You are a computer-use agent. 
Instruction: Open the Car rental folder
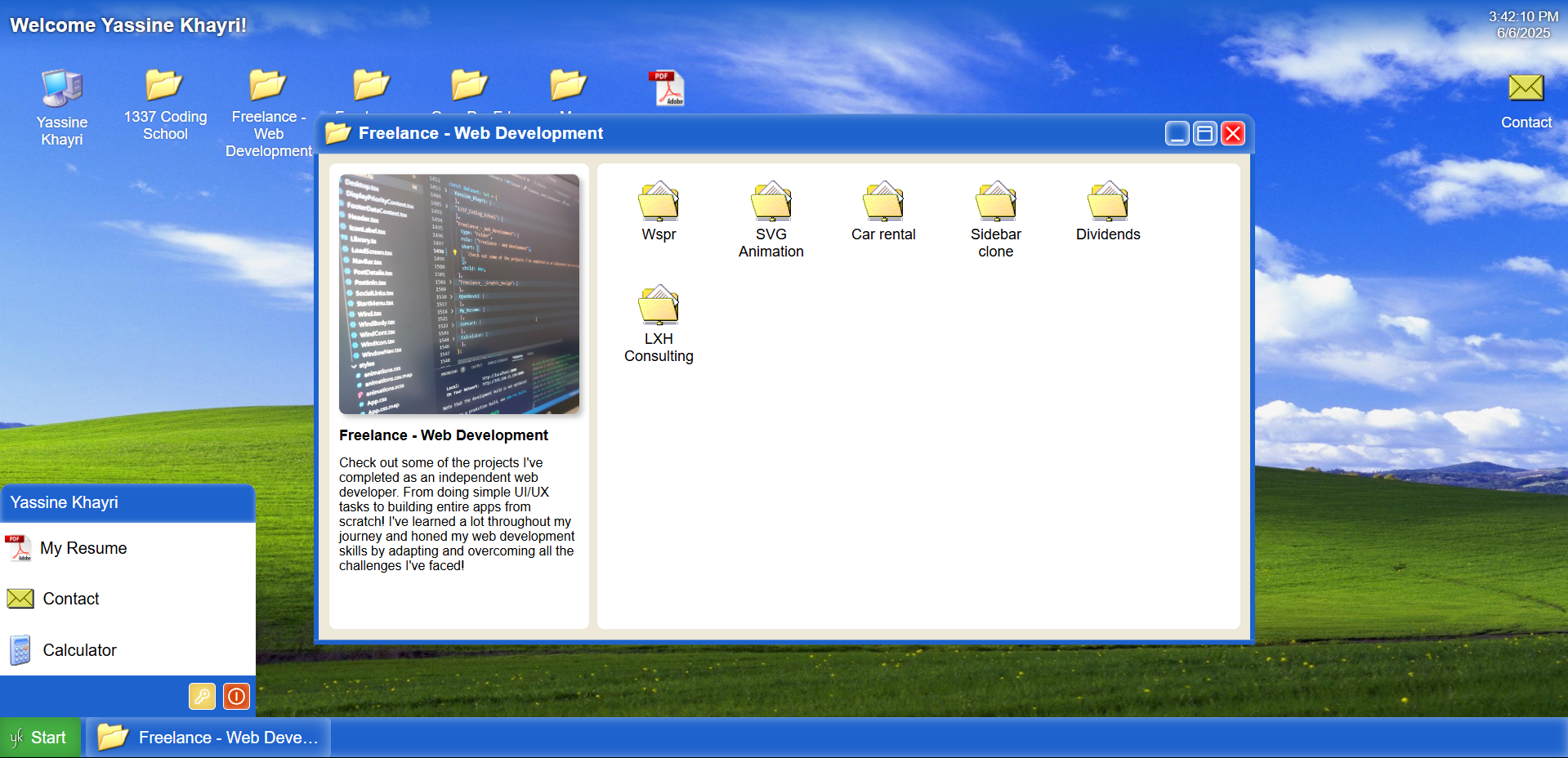883,212
